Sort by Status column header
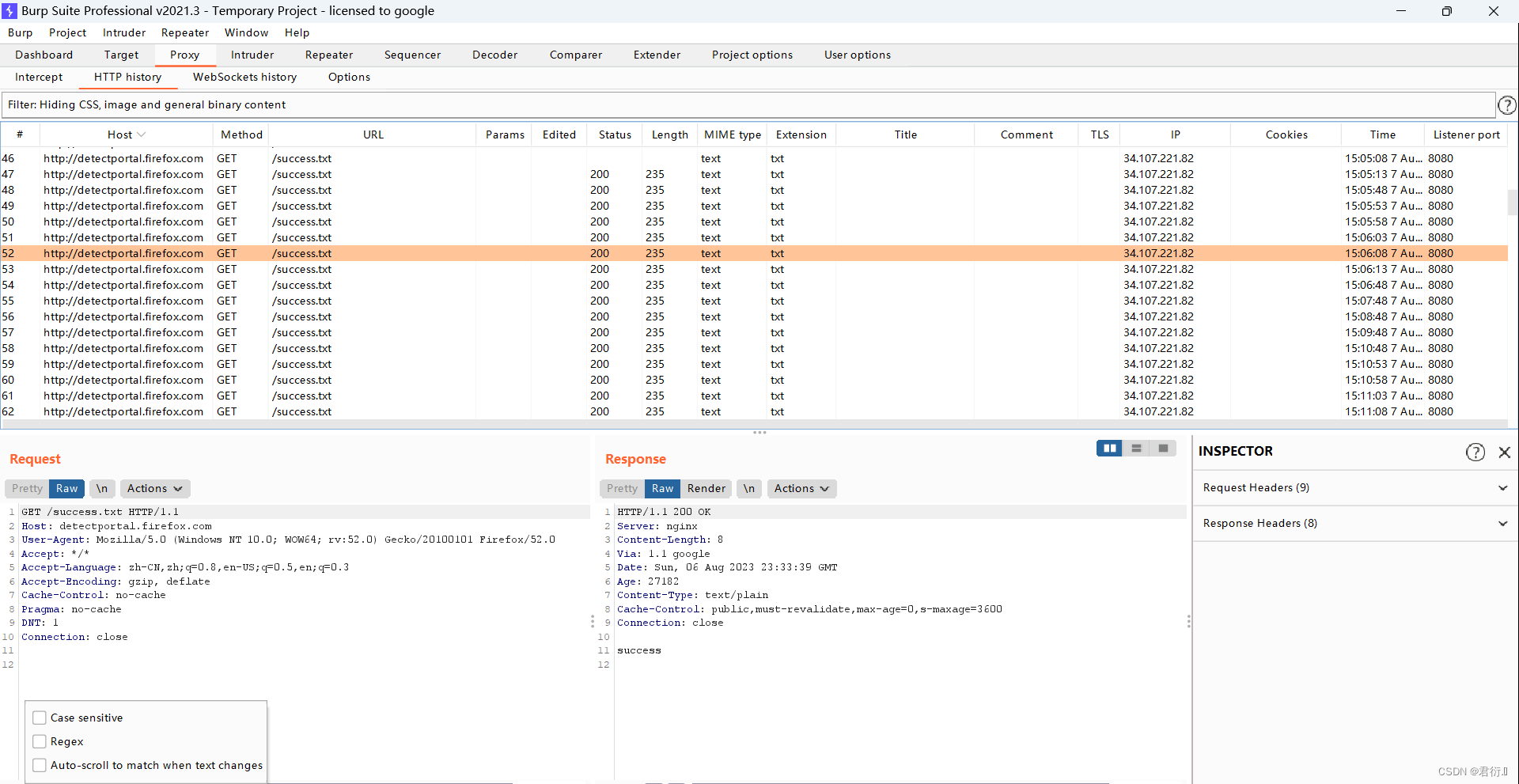The height and width of the screenshot is (784, 1519). tap(615, 134)
